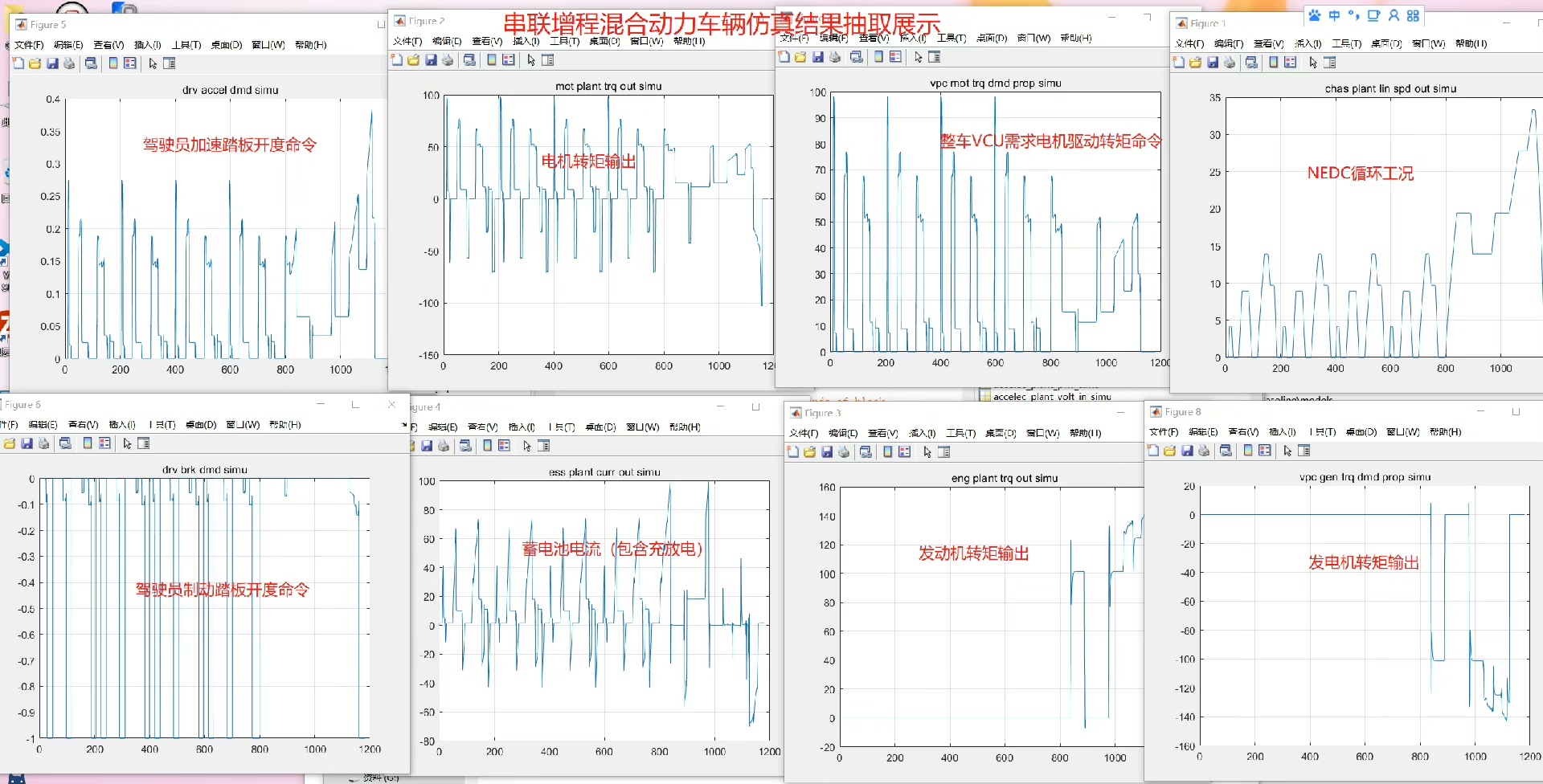Click the chas plant lin spd out simu title
Viewport: 1543px width, 784px height.
[x=1390, y=88]
